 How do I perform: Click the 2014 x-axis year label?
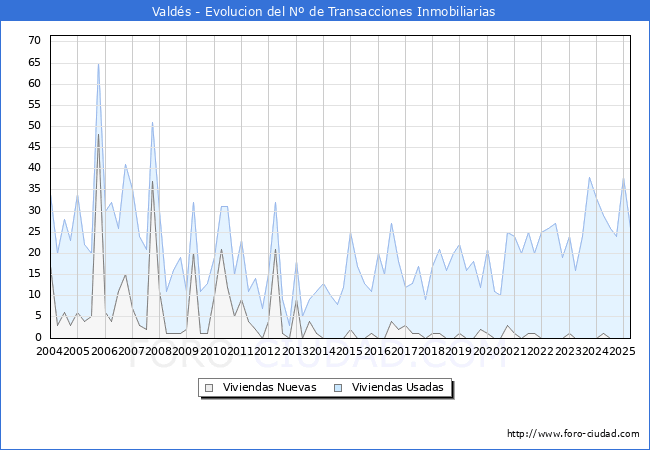click(x=322, y=351)
